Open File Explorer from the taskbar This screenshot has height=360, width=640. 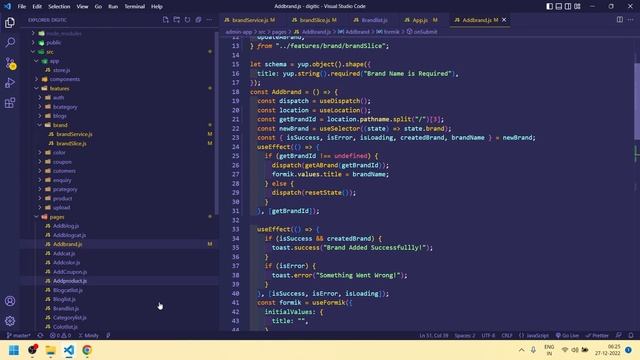point(51,350)
